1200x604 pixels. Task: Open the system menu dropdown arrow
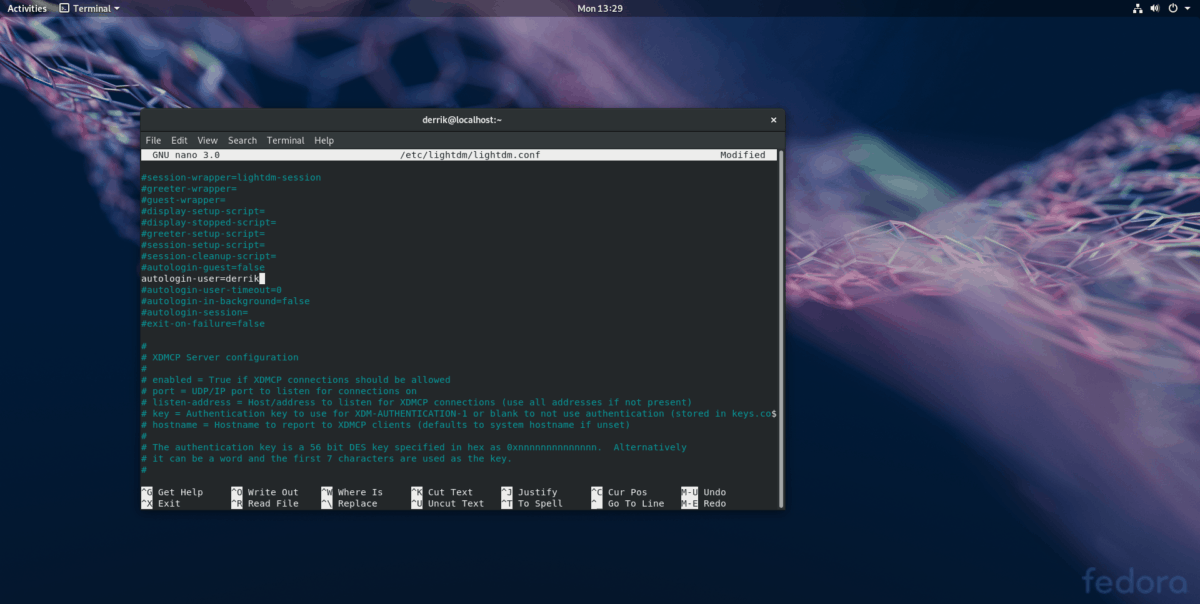click(1187, 8)
